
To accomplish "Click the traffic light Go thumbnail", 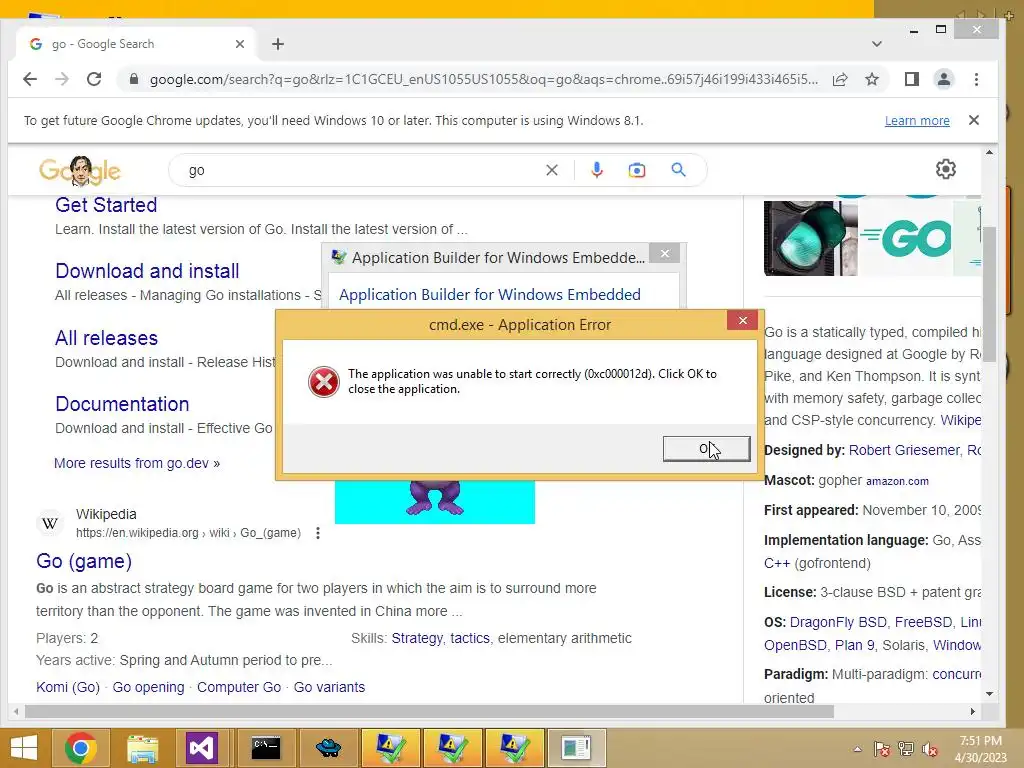I will pos(810,238).
